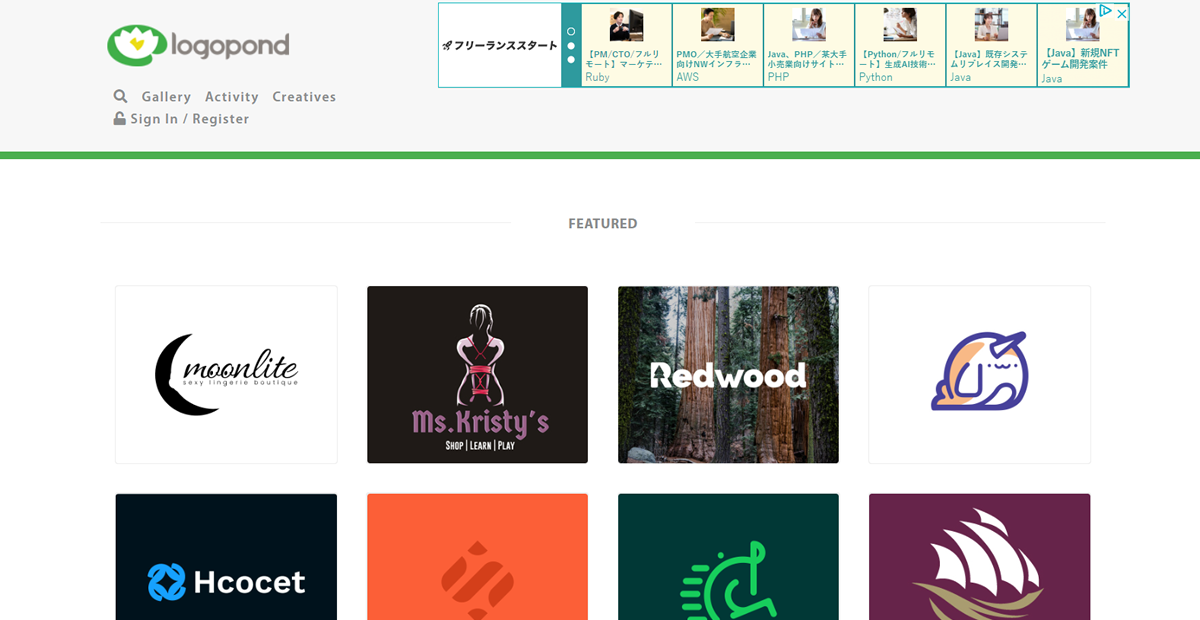The image size is (1200, 620).
Task: Click the フリーランススタート ad logo
Action: pyautogui.click(x=500, y=45)
